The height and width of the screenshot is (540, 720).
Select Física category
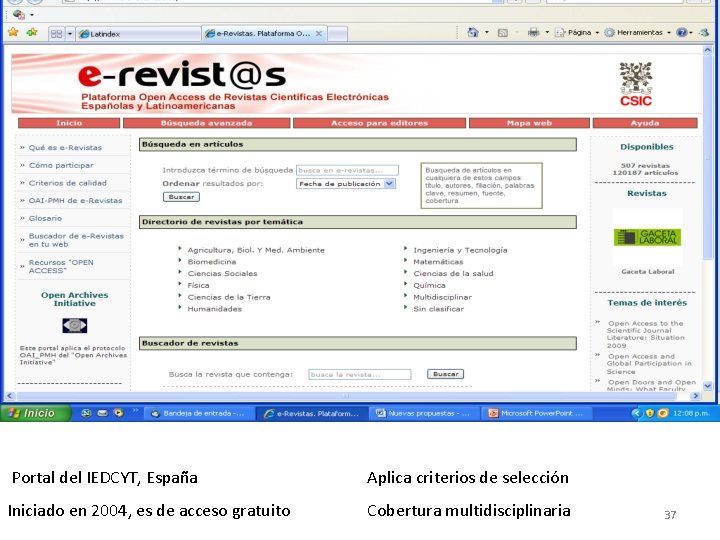[198, 286]
